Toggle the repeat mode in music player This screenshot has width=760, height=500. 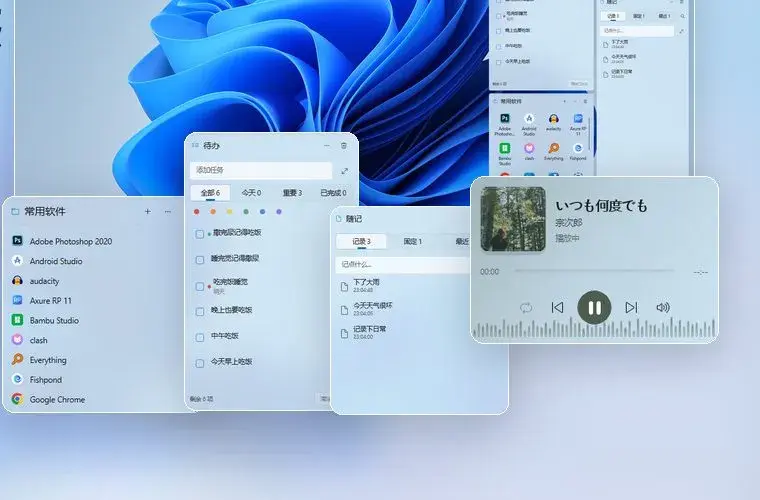click(x=526, y=308)
